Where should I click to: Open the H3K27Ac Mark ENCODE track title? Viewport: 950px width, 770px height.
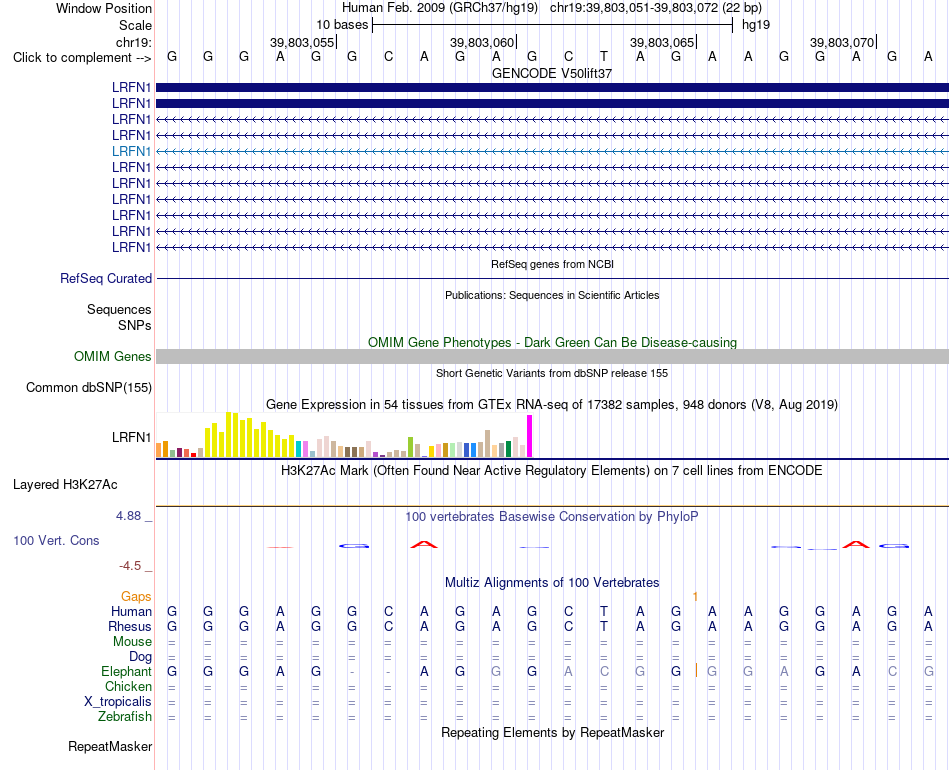click(552, 471)
